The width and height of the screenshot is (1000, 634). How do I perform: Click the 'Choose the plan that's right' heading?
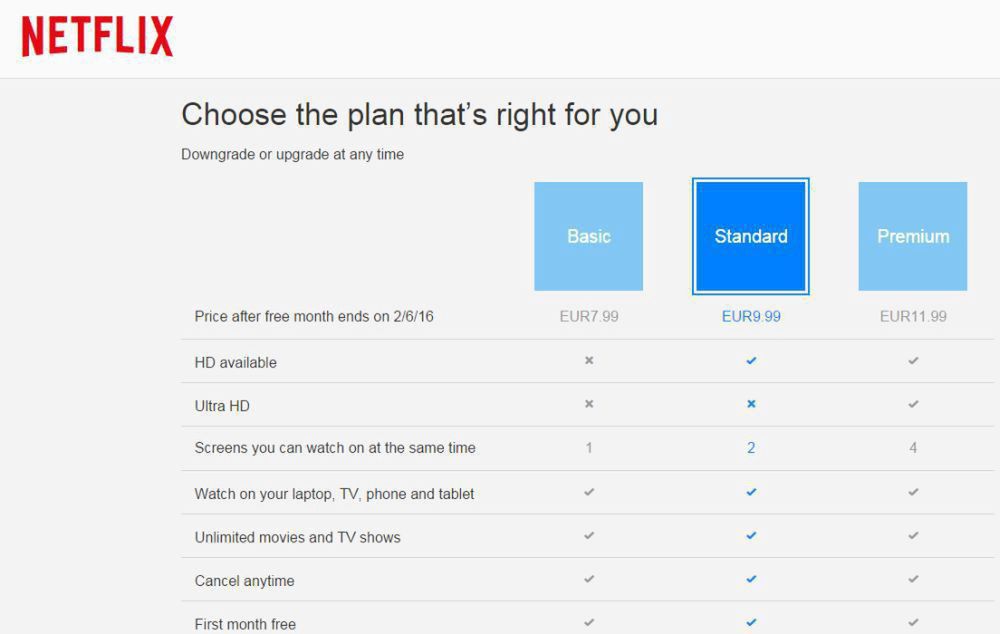[419, 114]
